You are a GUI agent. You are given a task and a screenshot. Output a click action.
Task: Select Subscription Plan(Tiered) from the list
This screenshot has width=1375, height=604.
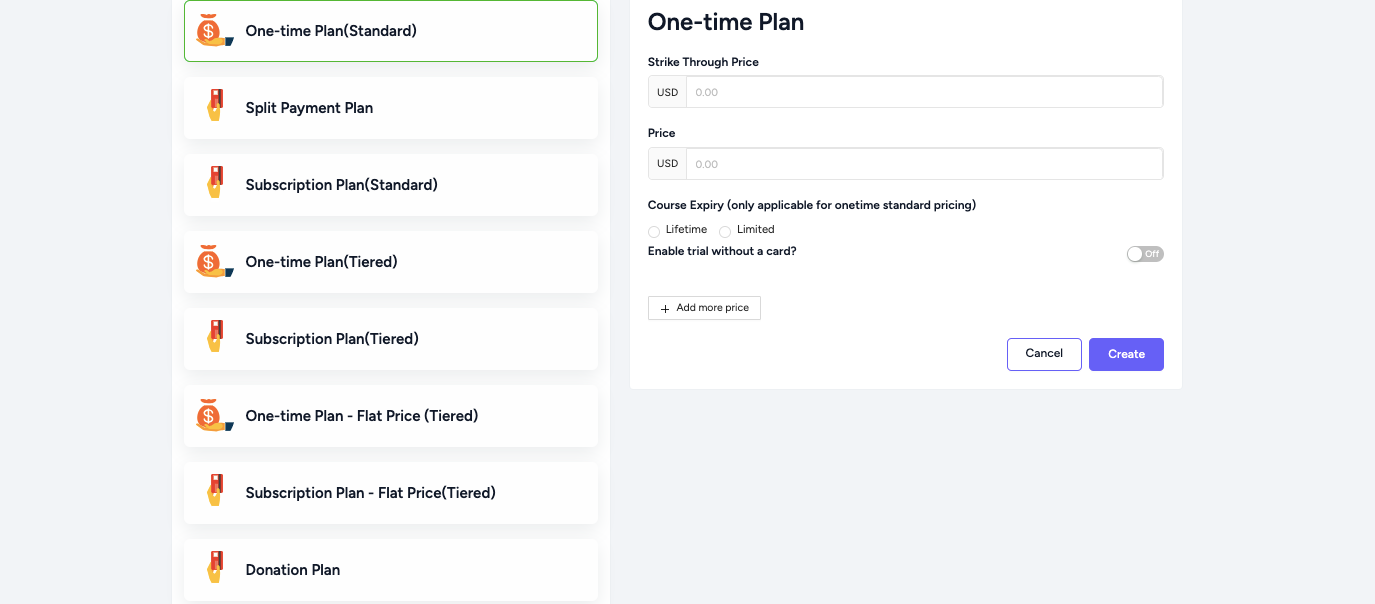[x=391, y=339]
